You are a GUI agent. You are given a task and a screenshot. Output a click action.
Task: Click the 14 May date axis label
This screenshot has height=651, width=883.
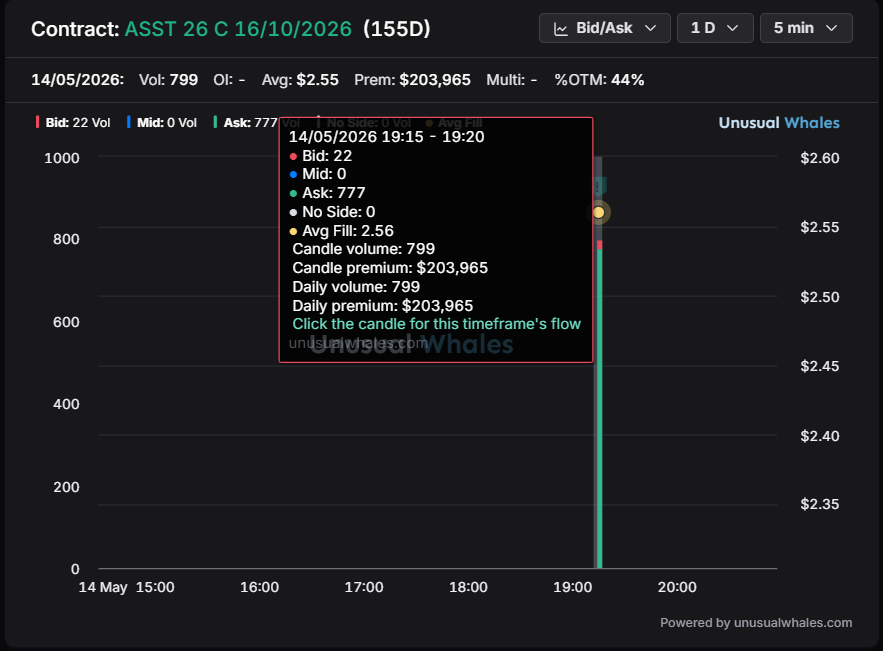click(103, 587)
